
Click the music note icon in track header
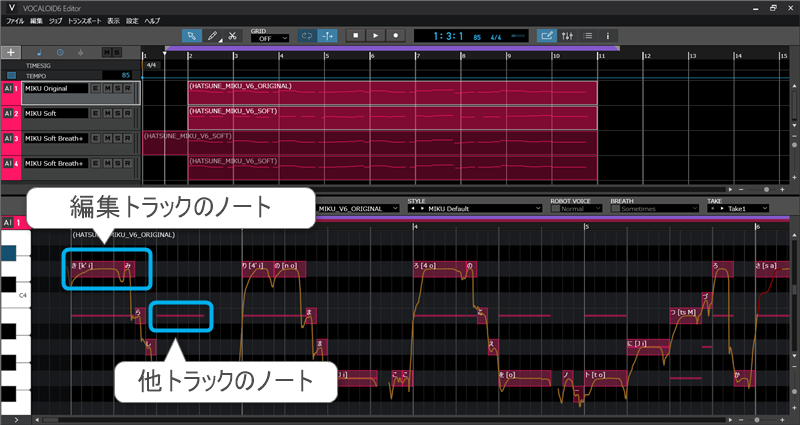[x=39, y=53]
